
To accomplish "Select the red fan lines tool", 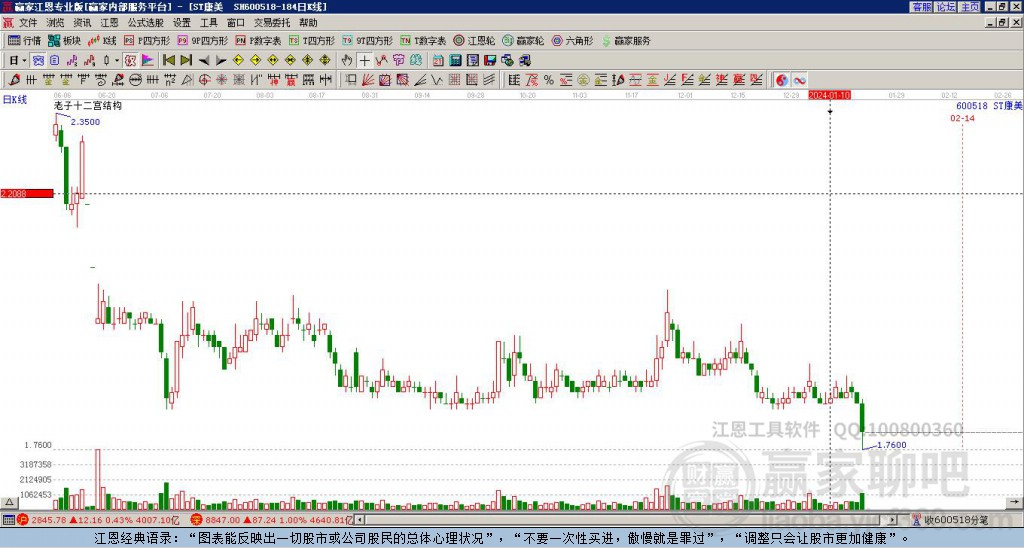I will 368,80.
